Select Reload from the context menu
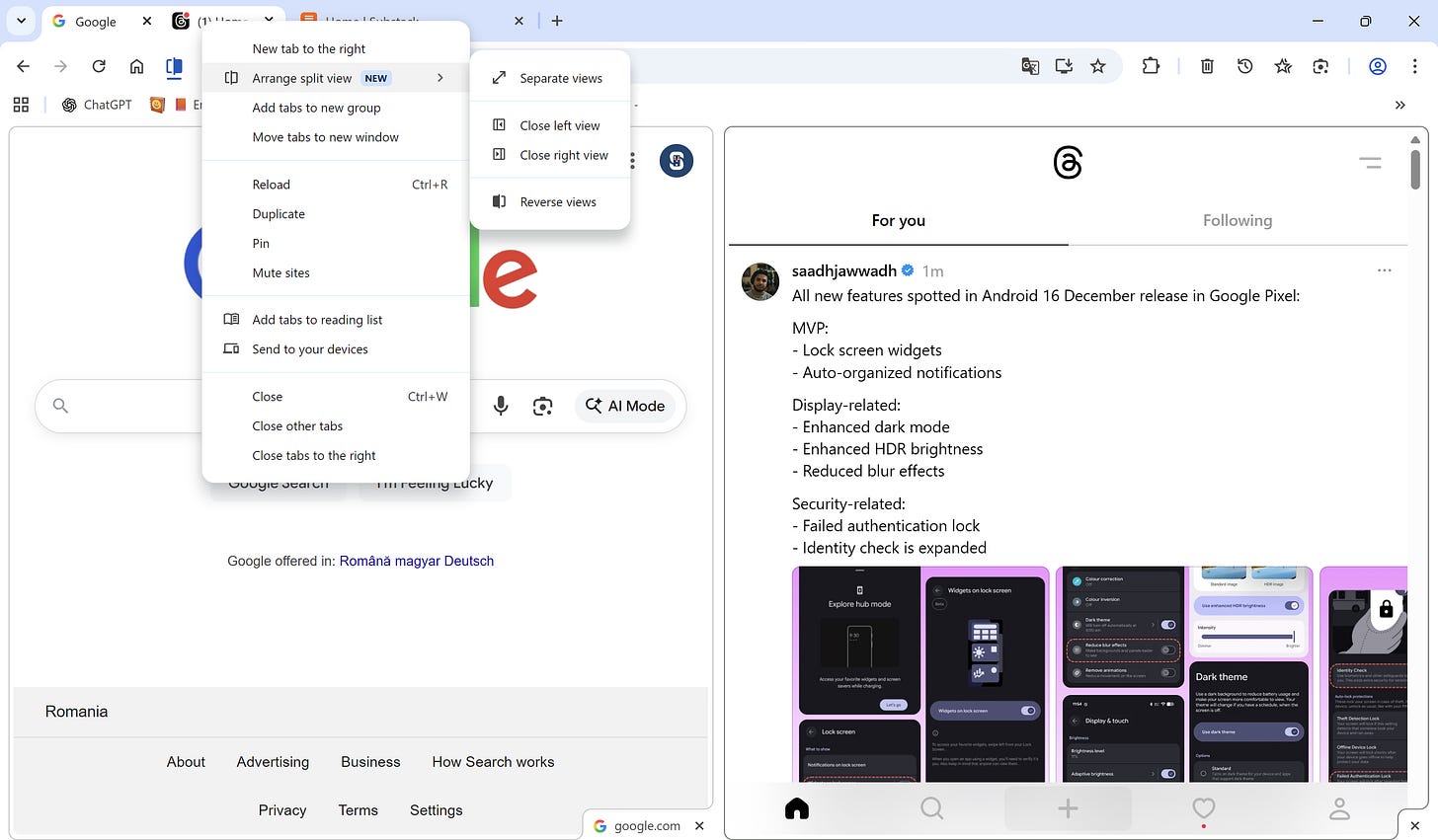 [336, 185]
